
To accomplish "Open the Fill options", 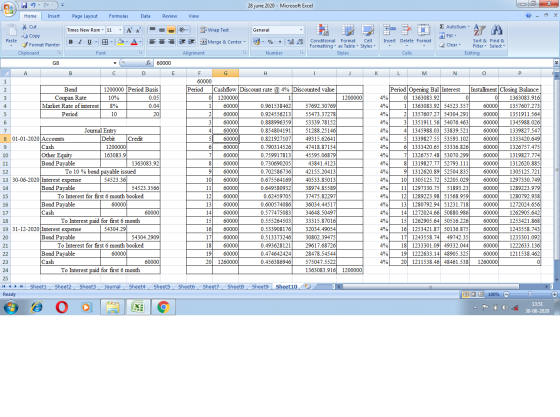I will (x=447, y=36).
